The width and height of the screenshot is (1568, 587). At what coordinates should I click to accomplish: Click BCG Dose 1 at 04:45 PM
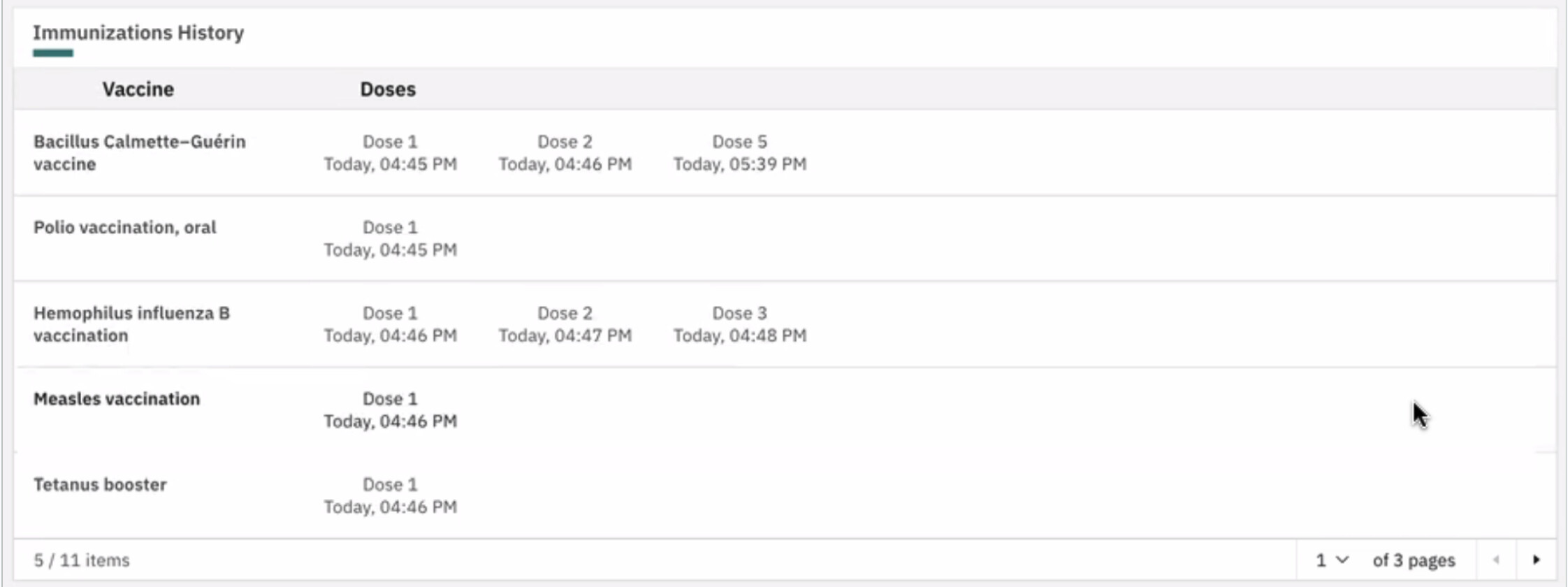[x=391, y=153]
